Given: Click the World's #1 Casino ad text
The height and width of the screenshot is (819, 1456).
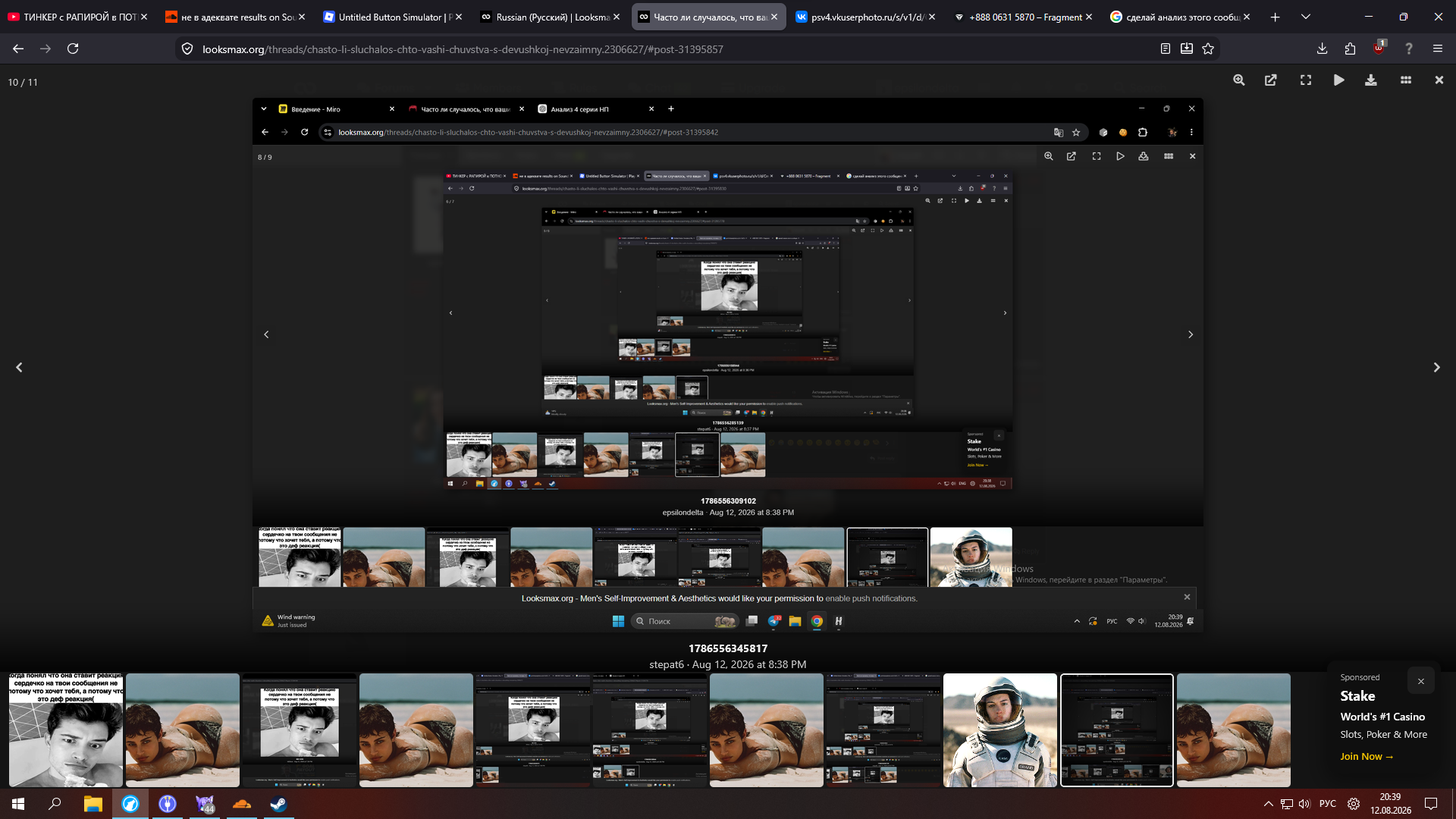Looking at the screenshot, I should 1382,717.
